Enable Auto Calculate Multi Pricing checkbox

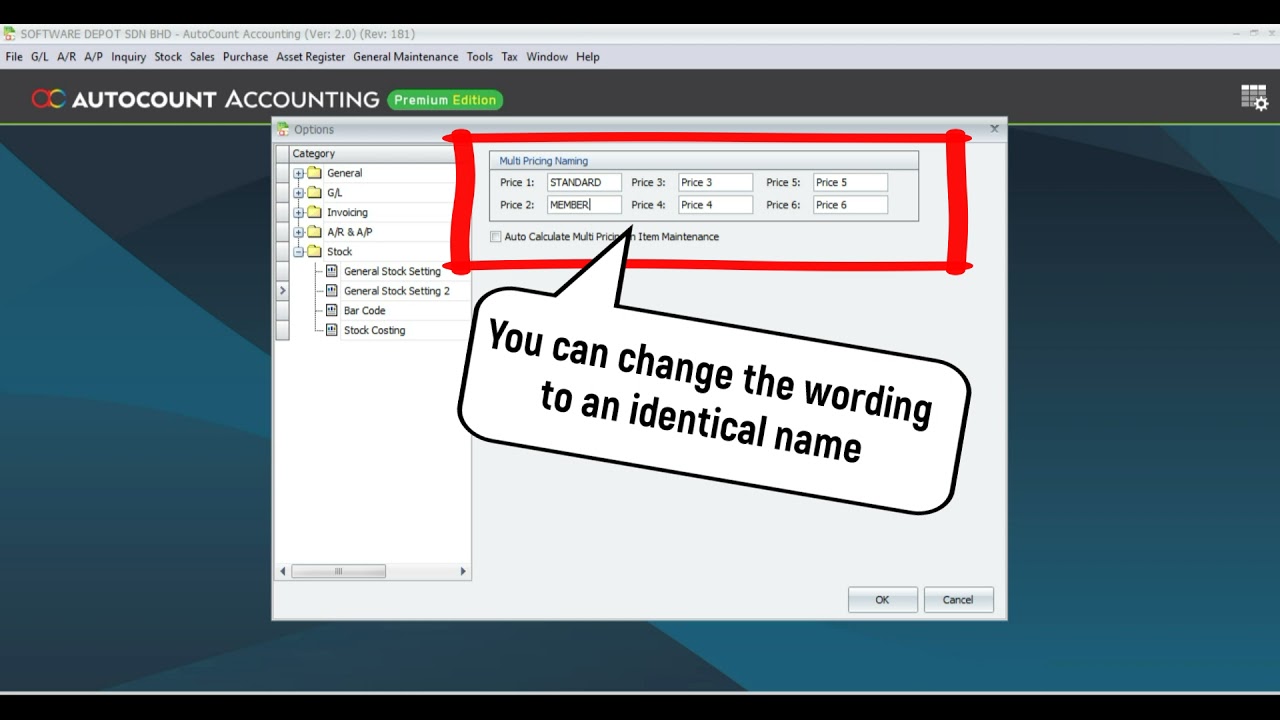496,237
